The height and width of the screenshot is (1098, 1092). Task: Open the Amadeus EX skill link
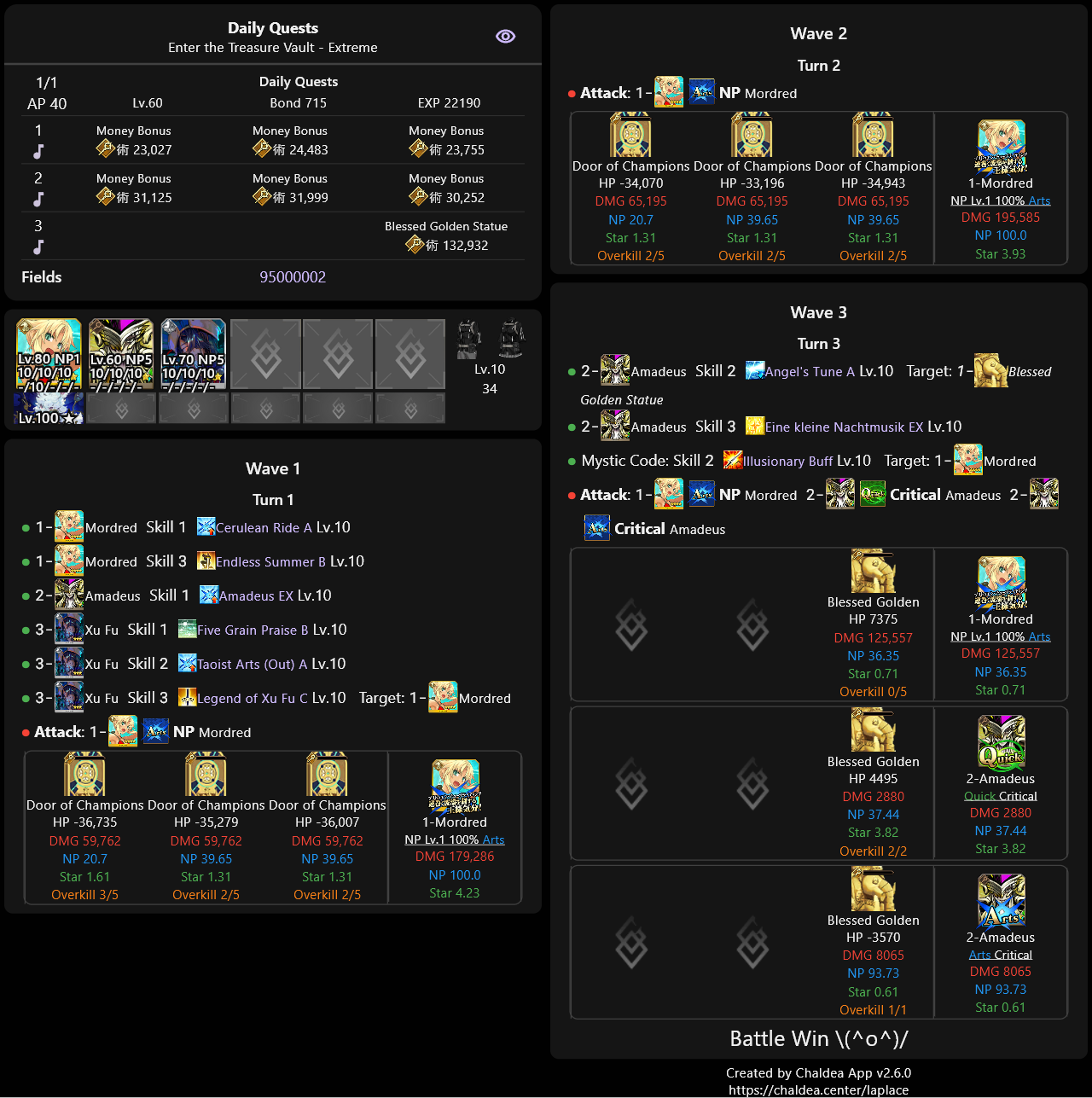(256, 596)
